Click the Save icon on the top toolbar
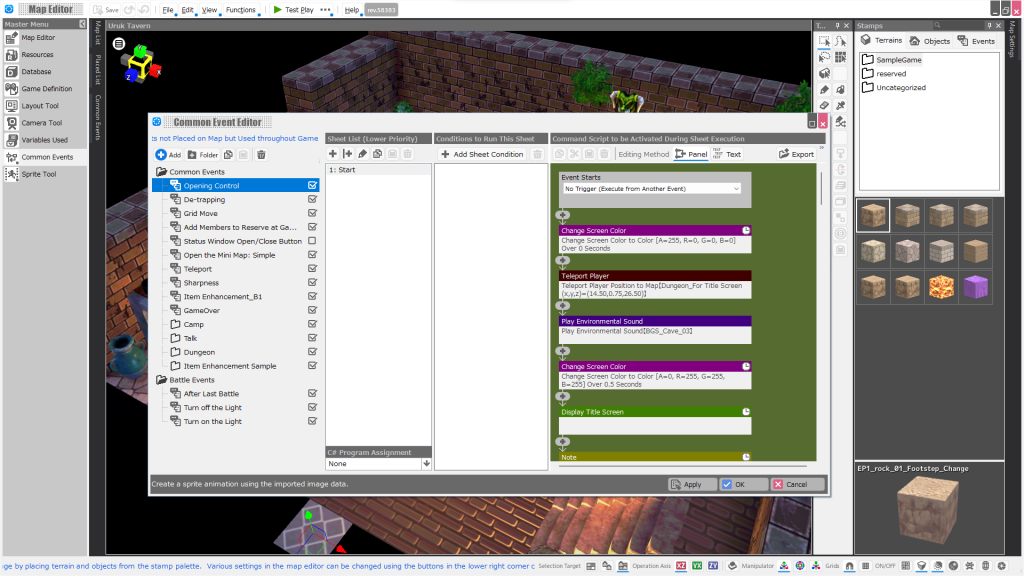Screen dimensions: 1024x576 [103, 8]
